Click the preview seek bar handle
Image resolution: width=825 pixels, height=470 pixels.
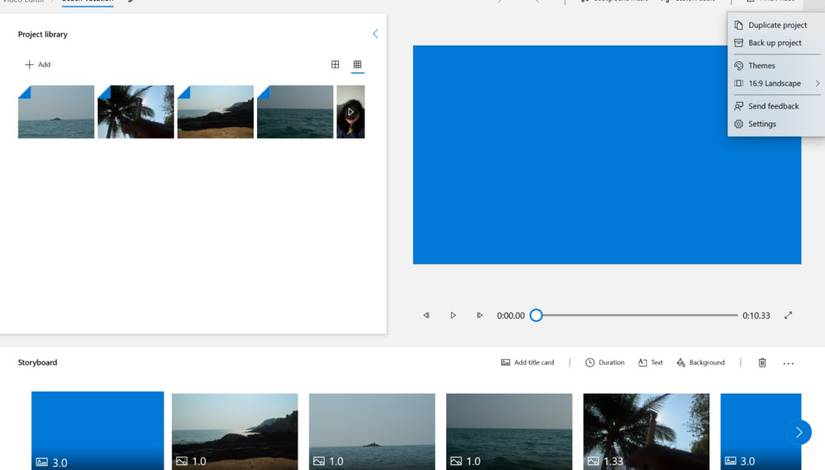pos(536,315)
